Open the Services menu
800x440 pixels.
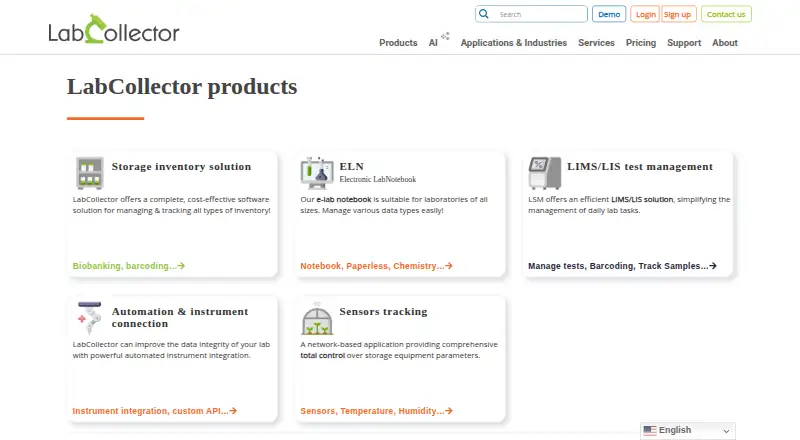coord(596,43)
